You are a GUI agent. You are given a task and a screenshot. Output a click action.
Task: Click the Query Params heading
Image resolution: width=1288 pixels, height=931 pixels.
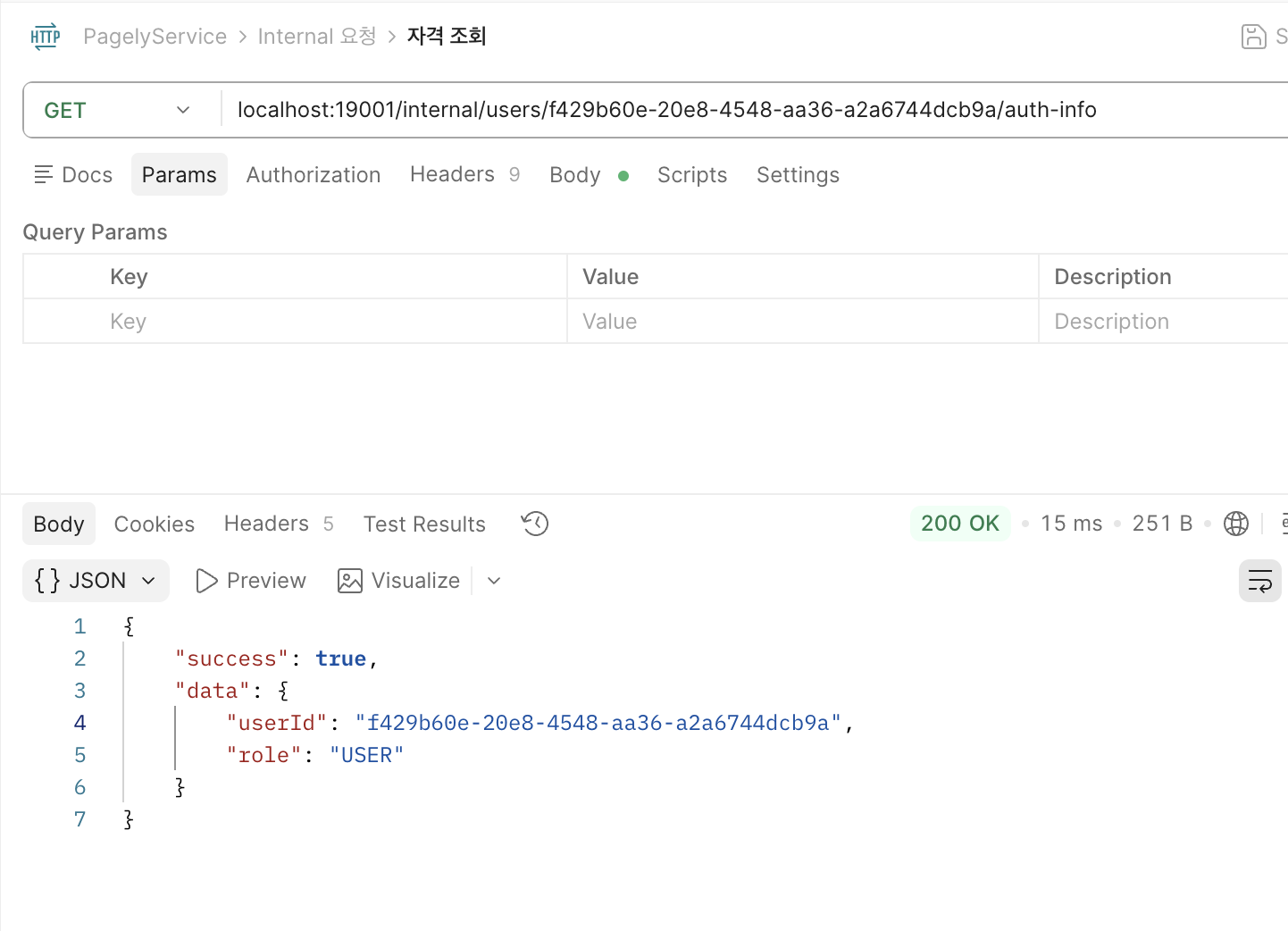click(x=95, y=232)
